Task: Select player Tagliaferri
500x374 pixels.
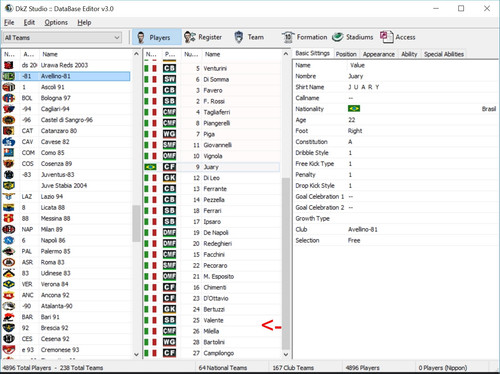Action: 212,112
